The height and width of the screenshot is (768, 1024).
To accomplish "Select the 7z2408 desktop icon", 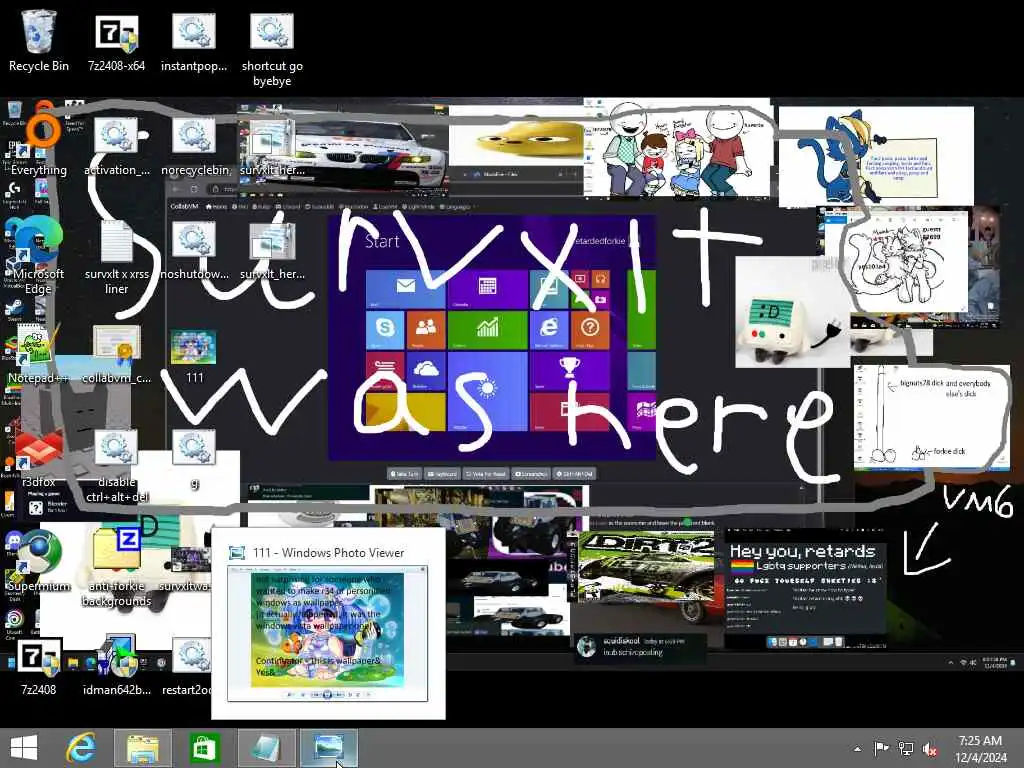I will point(39,666).
